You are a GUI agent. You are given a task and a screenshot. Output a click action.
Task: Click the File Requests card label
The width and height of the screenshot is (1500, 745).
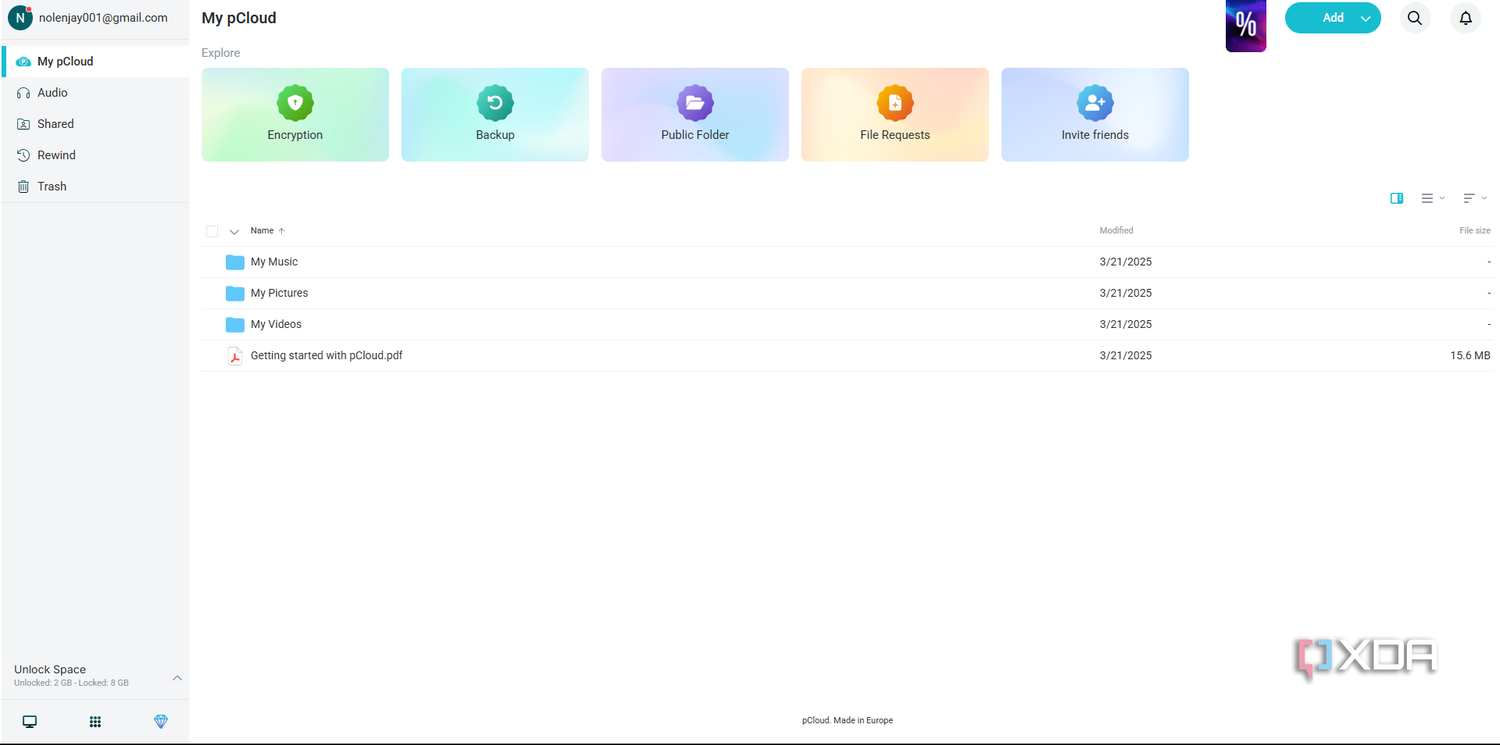pyautogui.click(x=895, y=135)
